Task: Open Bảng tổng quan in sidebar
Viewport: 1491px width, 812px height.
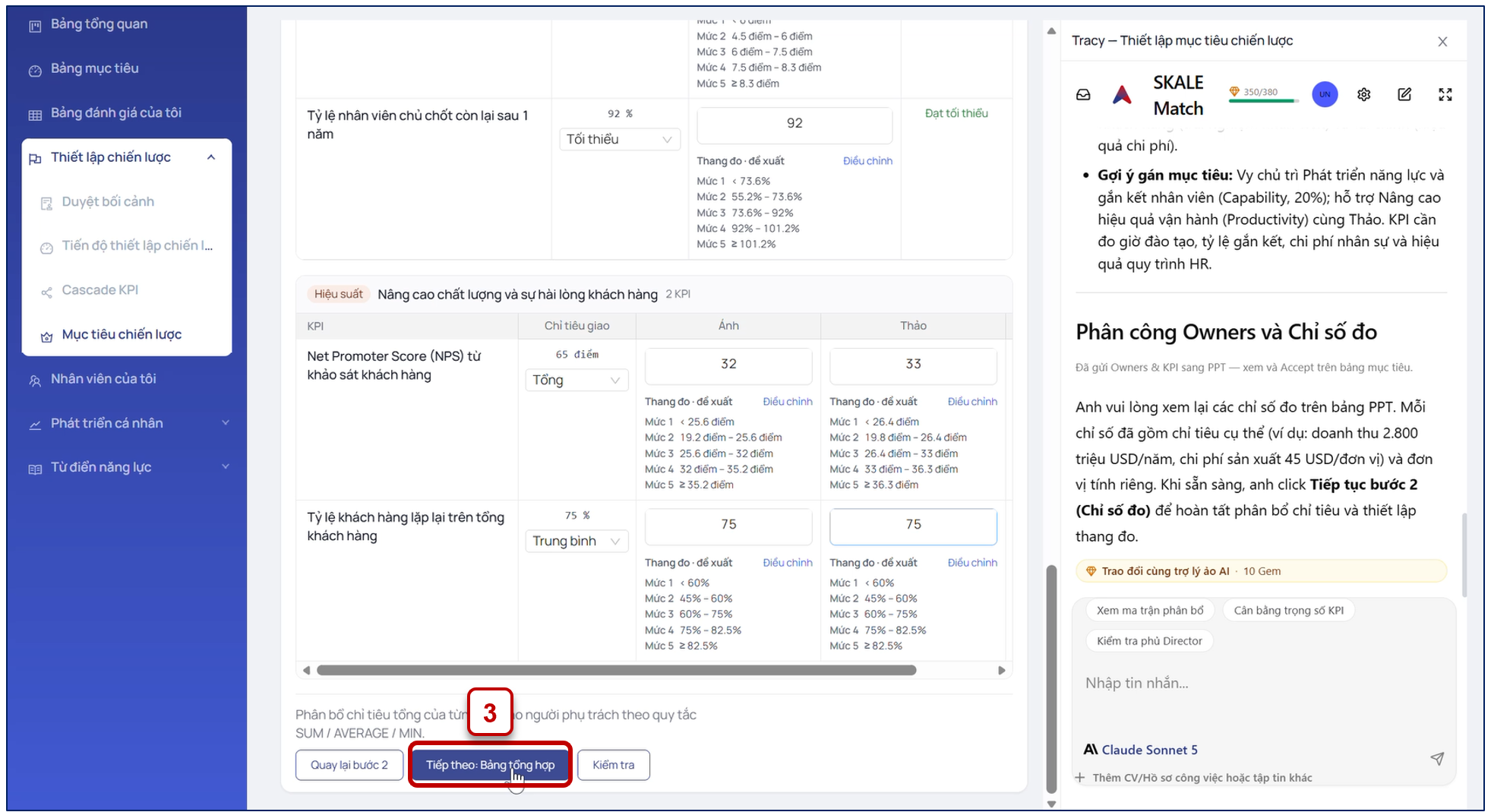Action: (99, 24)
